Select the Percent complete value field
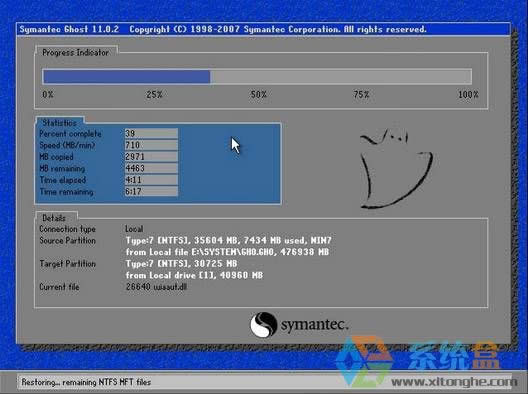The width and height of the screenshot is (528, 394). 151,133
